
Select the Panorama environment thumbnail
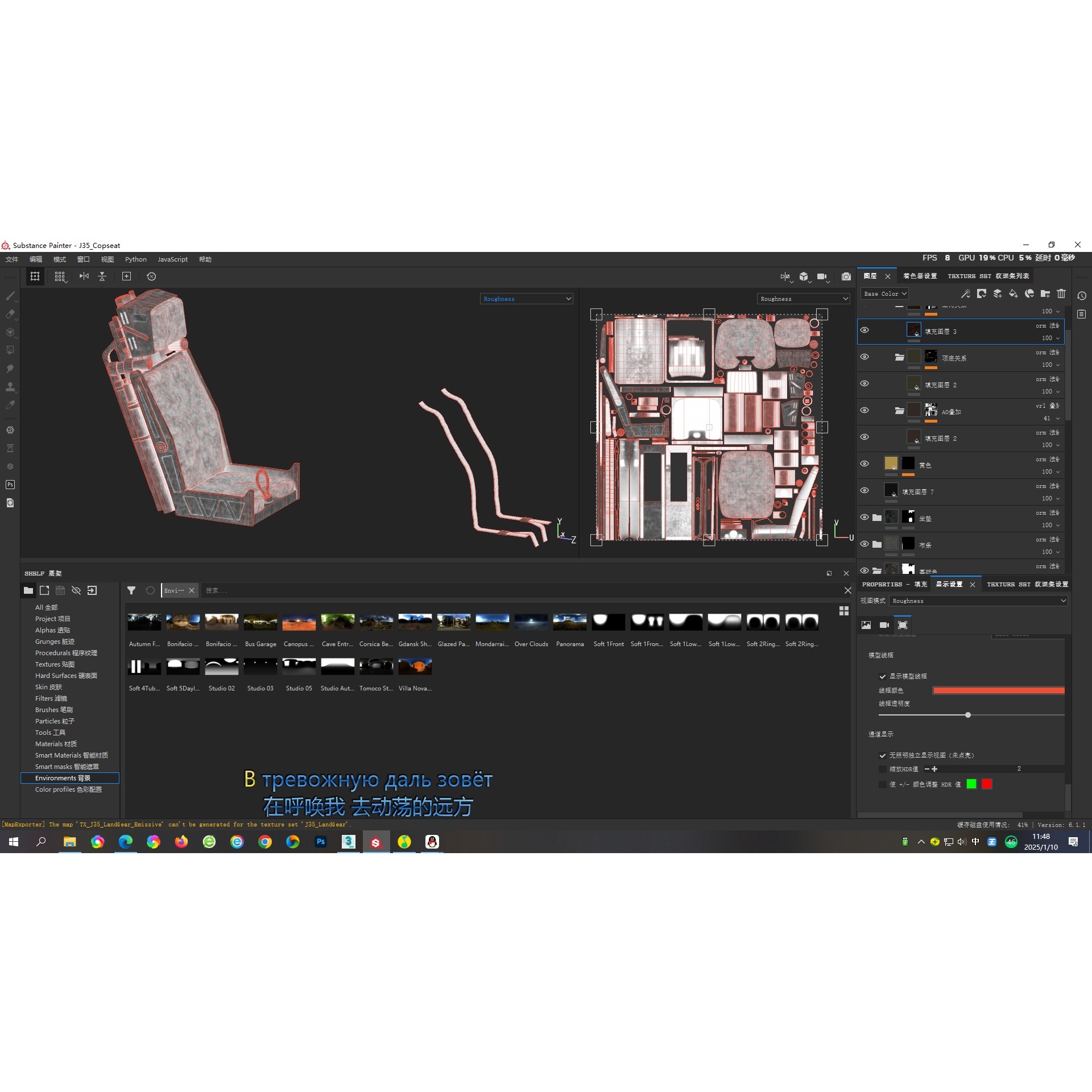point(570,622)
